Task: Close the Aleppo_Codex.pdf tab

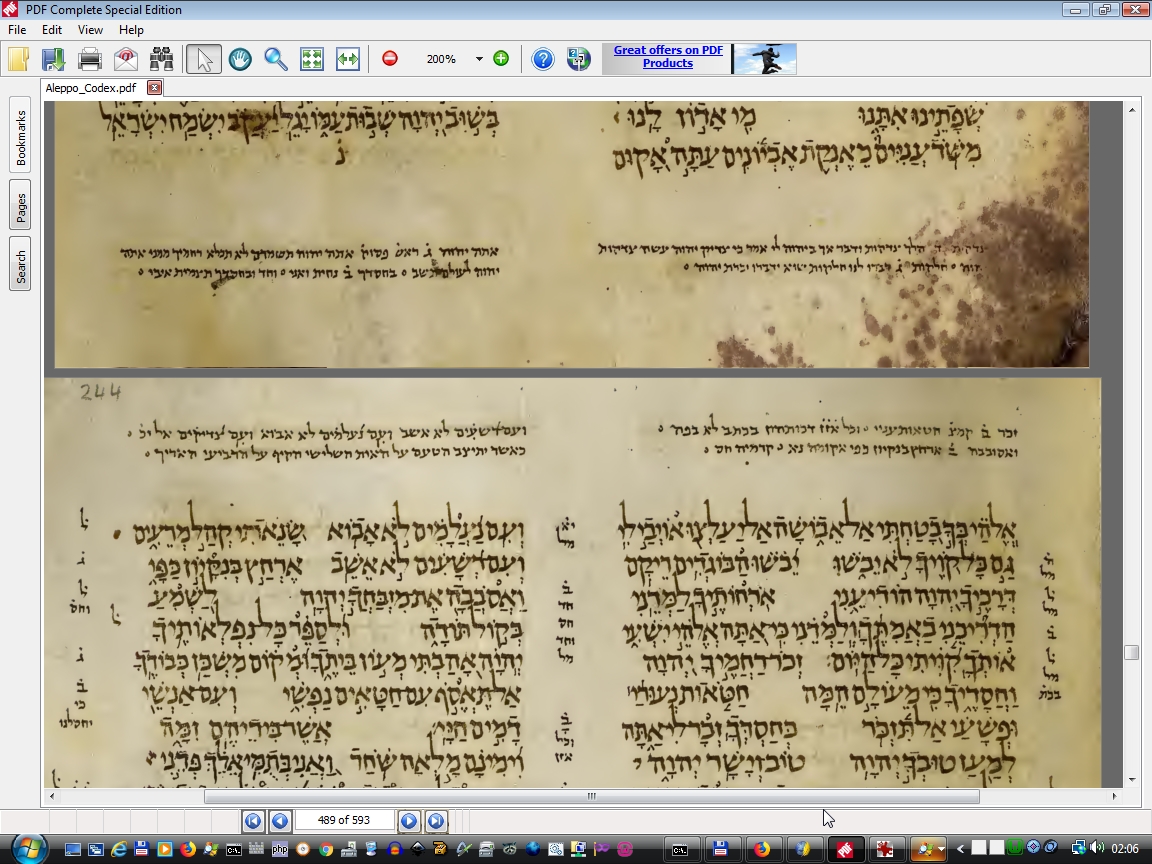Action: [154, 88]
